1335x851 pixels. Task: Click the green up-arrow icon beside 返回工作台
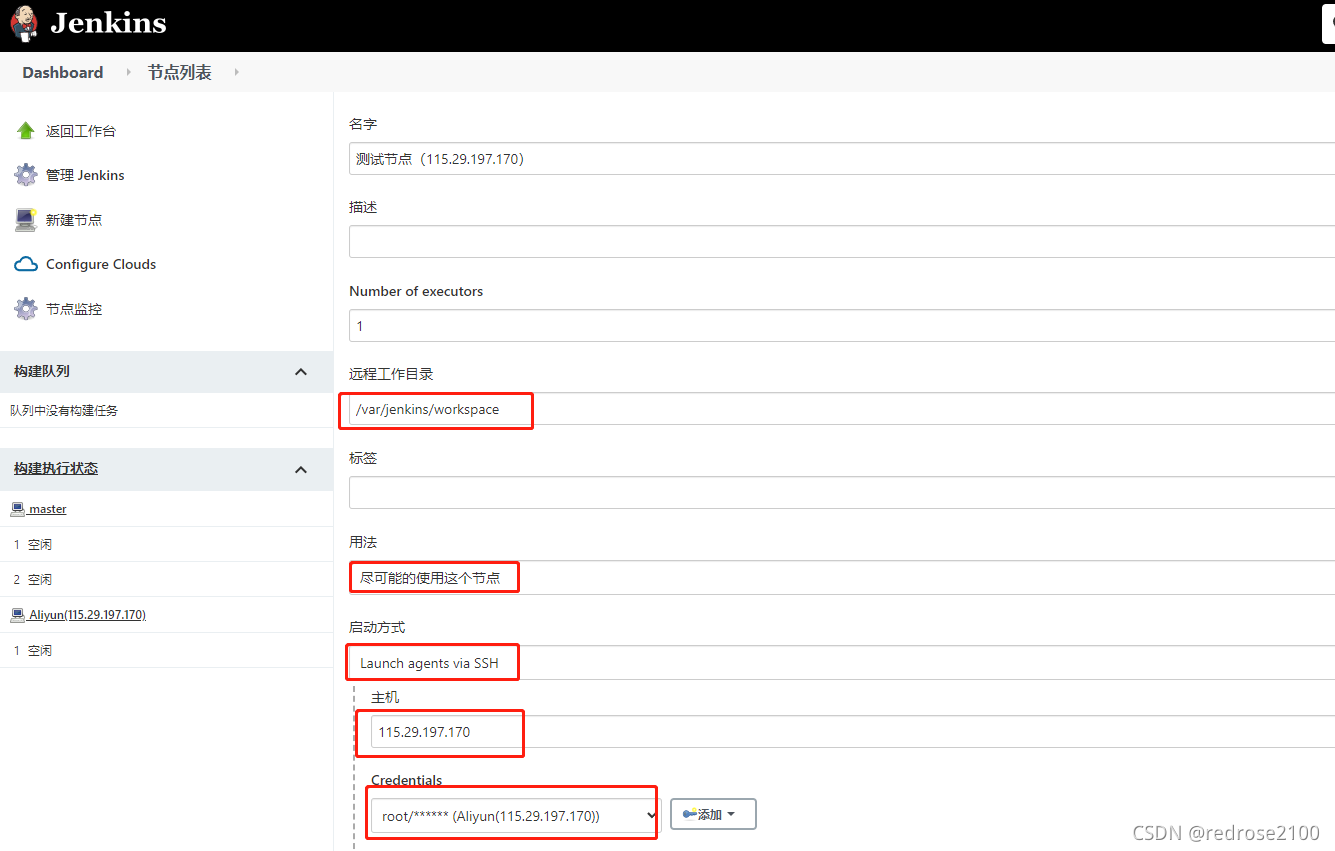coord(26,131)
